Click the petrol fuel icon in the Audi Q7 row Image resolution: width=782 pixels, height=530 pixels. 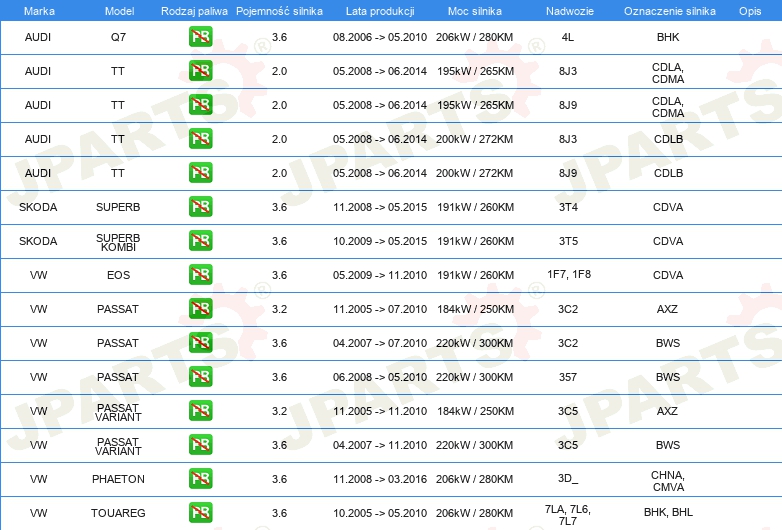tap(200, 37)
